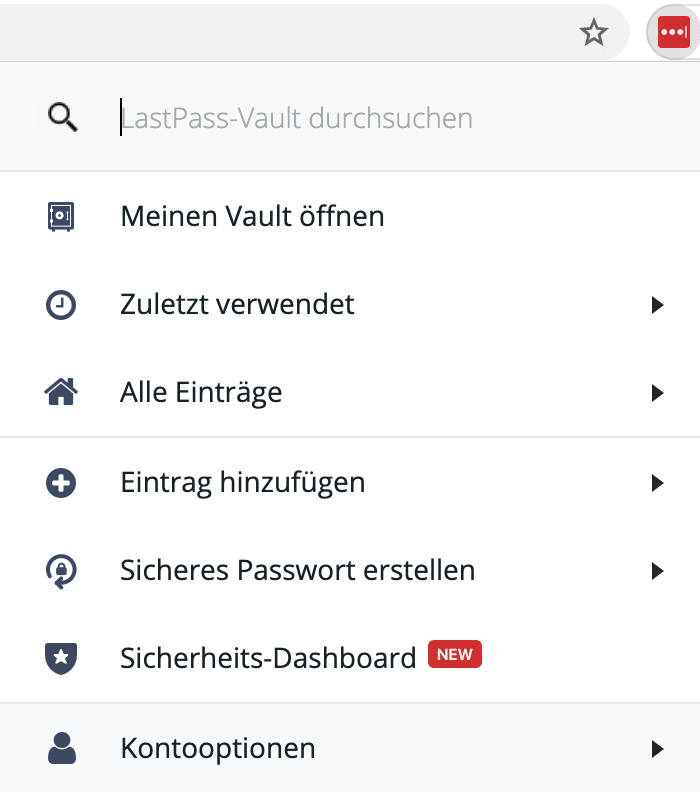Expand the Kontooptionen submenu arrow
Image resolution: width=700 pixels, height=802 pixels.
click(657, 747)
